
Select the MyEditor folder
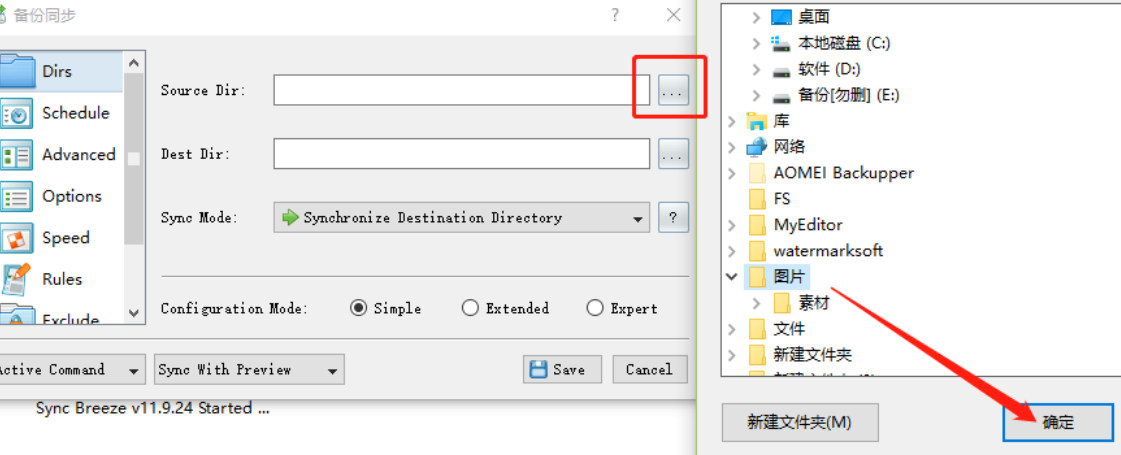pyautogui.click(x=795, y=225)
